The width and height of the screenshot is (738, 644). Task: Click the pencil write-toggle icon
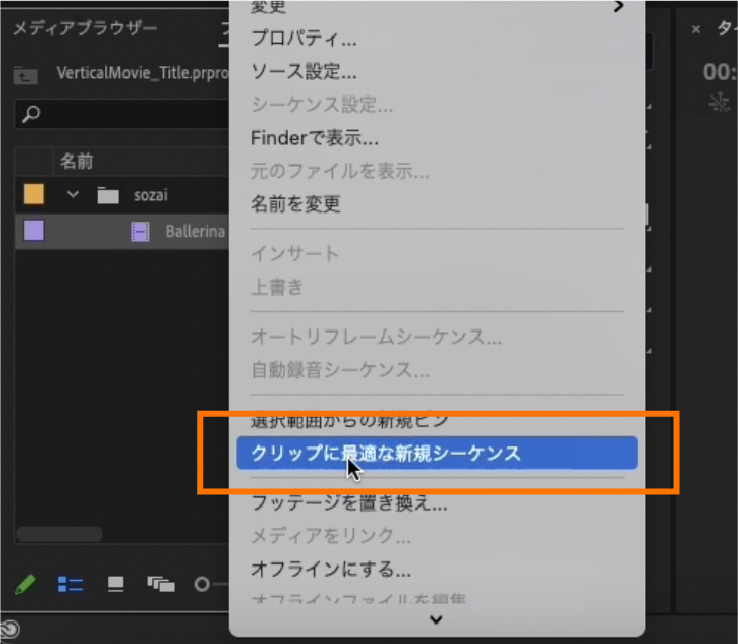[25, 585]
